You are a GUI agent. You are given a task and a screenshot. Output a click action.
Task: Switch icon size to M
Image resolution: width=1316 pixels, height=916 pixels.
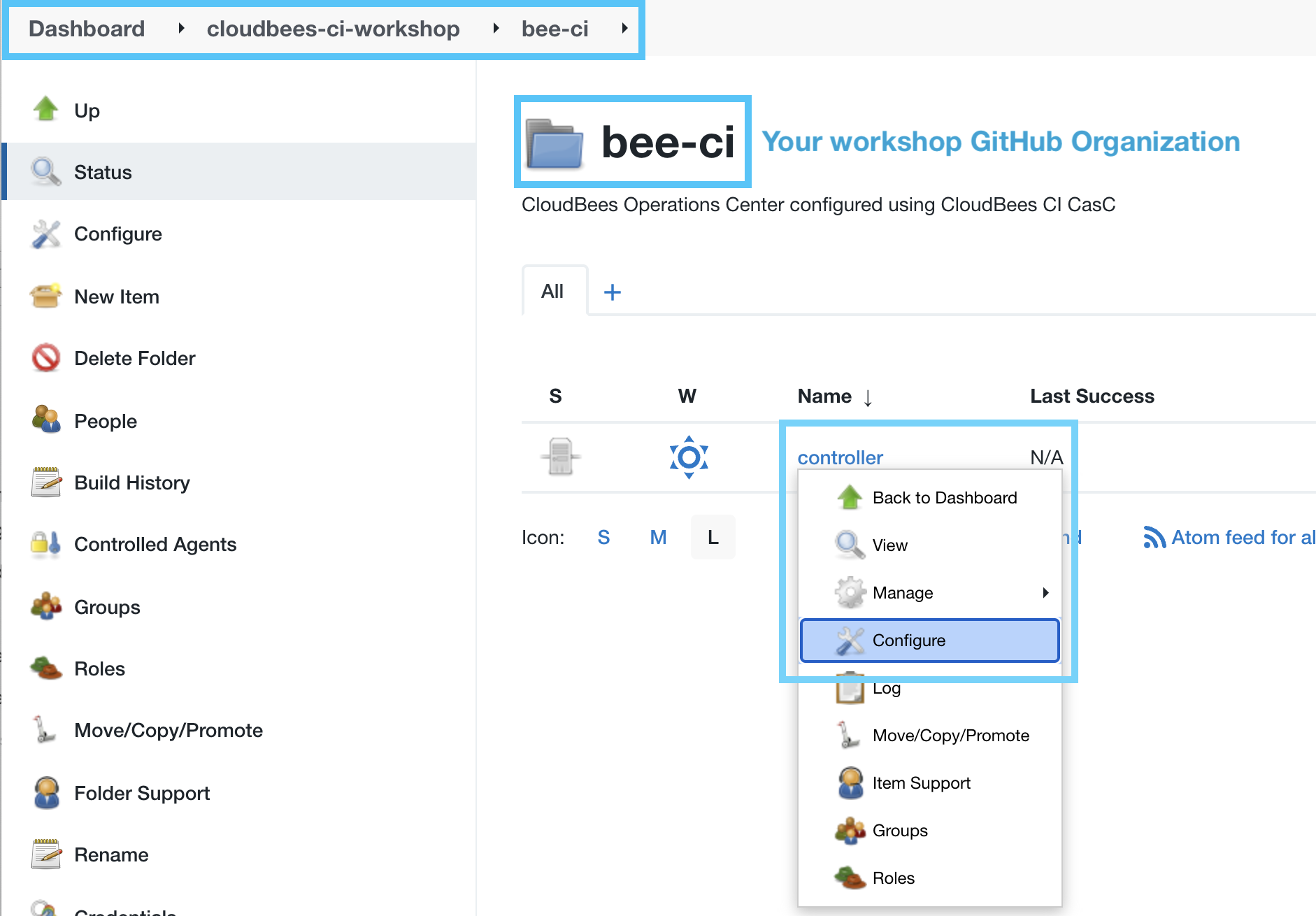(x=658, y=537)
